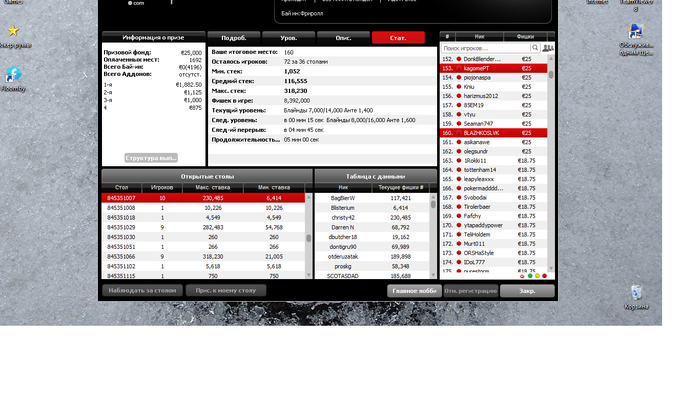This screenshot has width=700, height=394.
Task: Click the red dot beside piojonaspa
Action: click(x=458, y=78)
